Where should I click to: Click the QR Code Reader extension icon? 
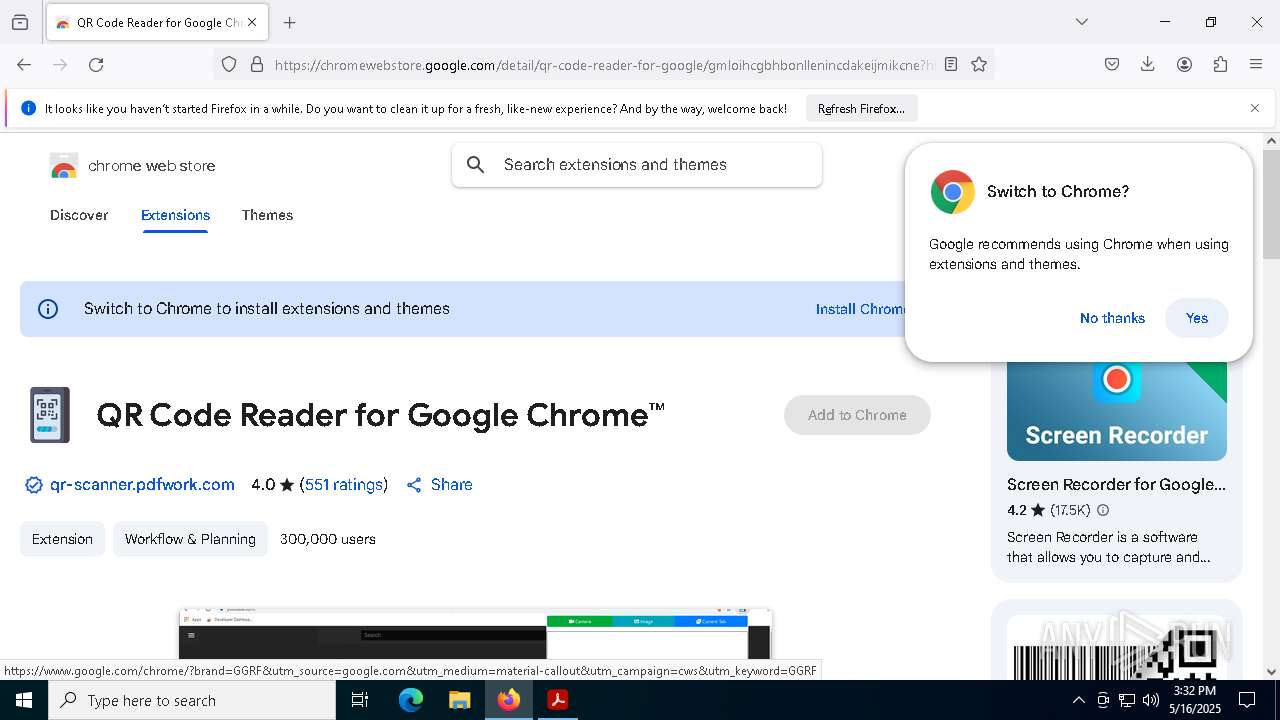pos(50,415)
